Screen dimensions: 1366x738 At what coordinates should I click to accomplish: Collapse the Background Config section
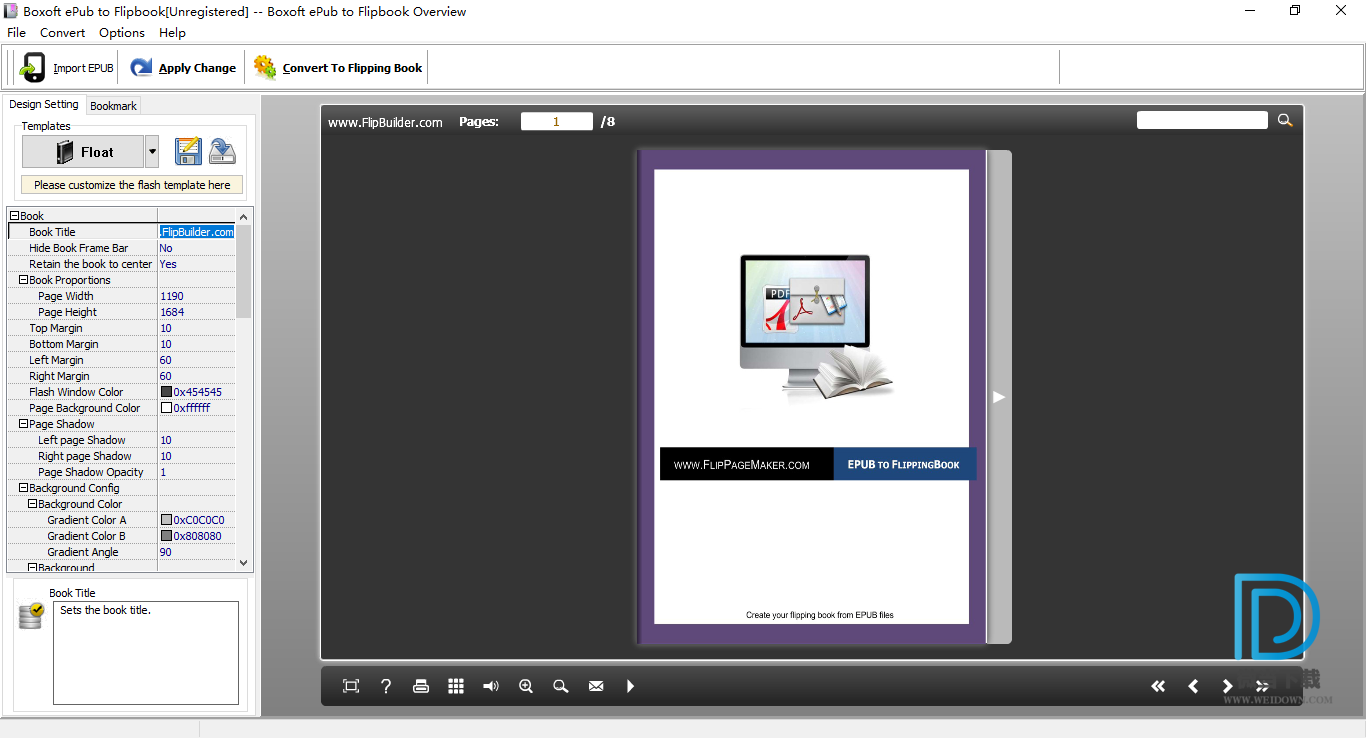[23, 488]
